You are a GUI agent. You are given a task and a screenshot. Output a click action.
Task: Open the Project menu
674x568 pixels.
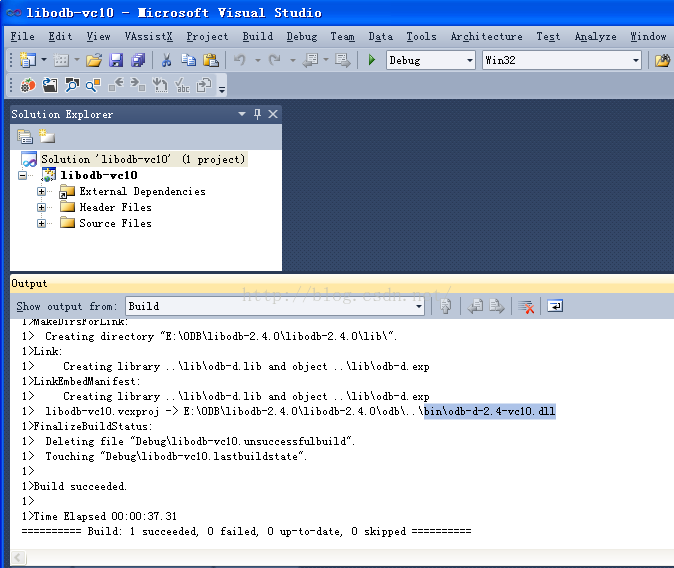pos(207,37)
